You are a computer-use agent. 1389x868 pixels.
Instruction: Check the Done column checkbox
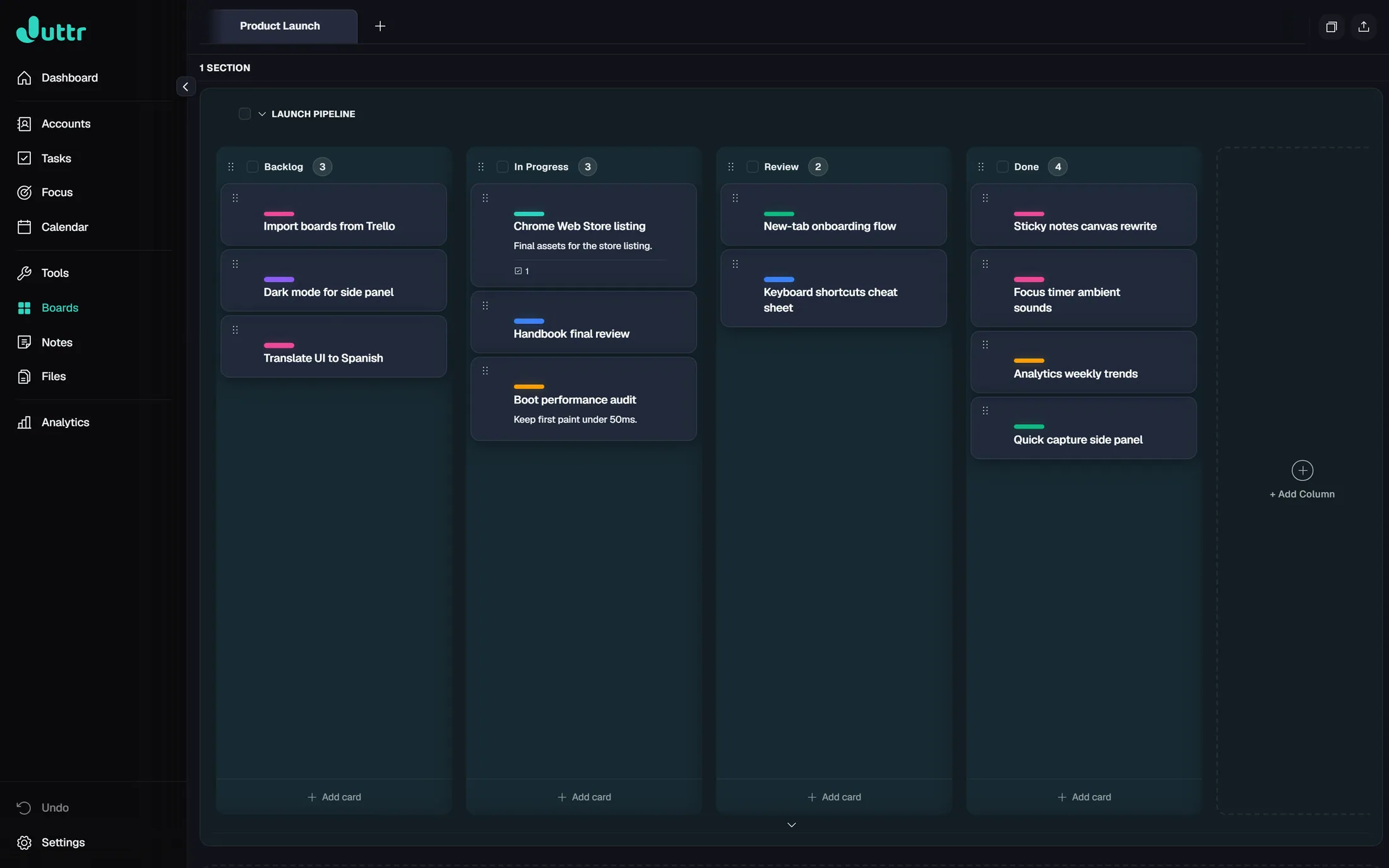tap(1002, 167)
